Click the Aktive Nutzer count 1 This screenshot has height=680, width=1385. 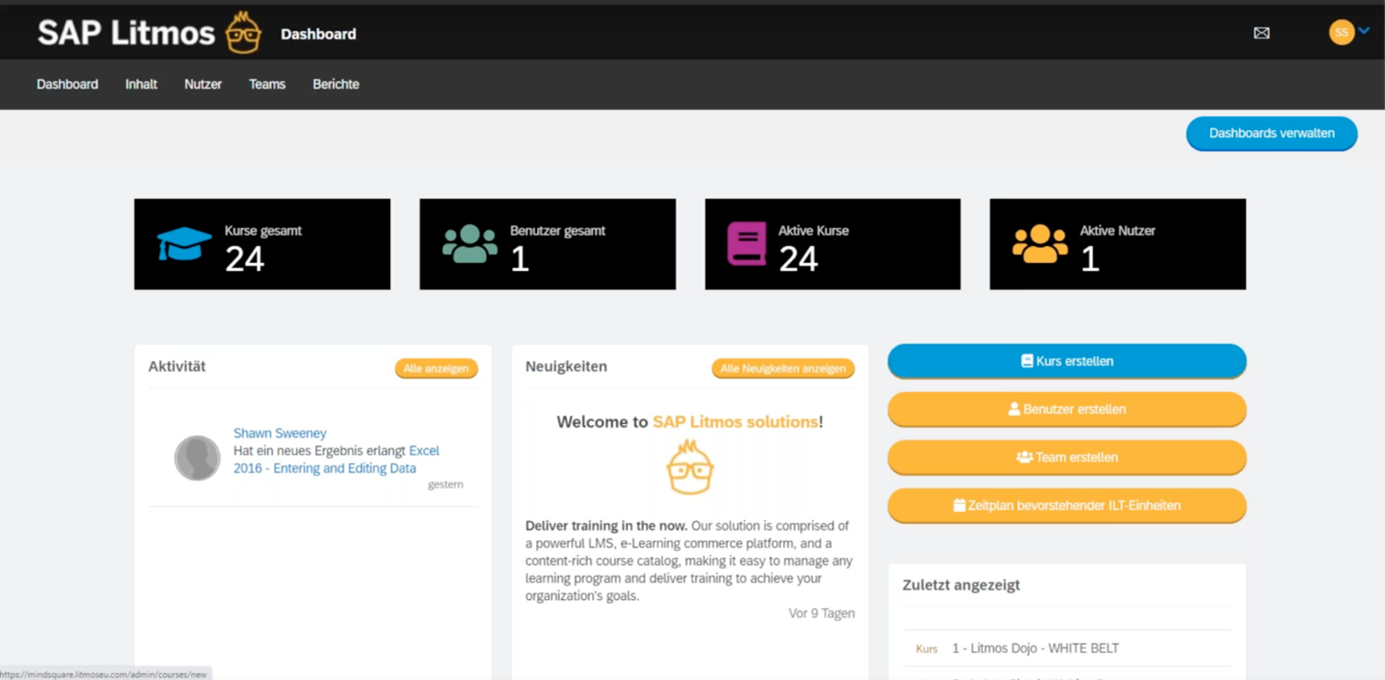pos(1090,260)
